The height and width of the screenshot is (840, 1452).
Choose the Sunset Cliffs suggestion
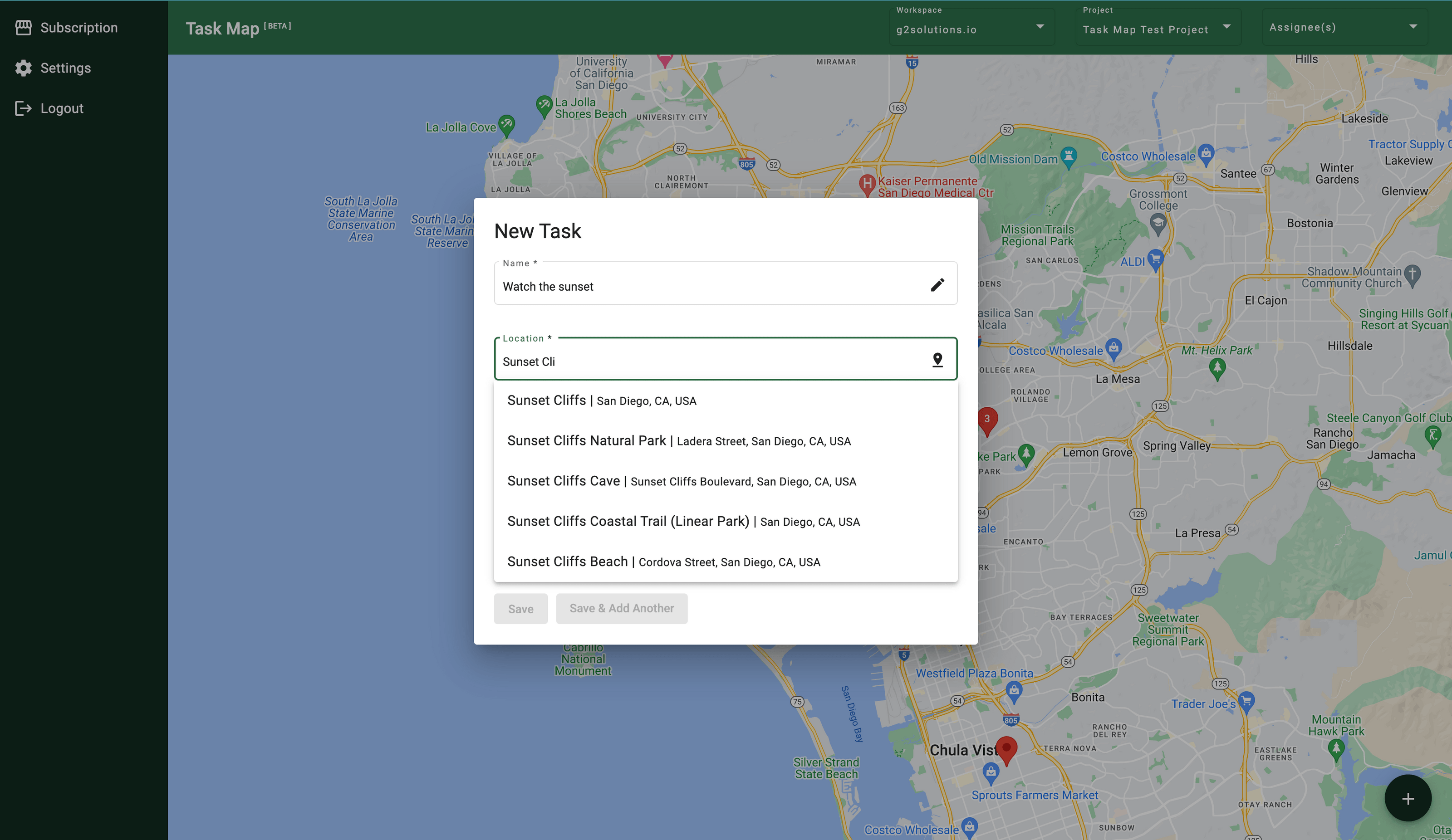pos(602,400)
